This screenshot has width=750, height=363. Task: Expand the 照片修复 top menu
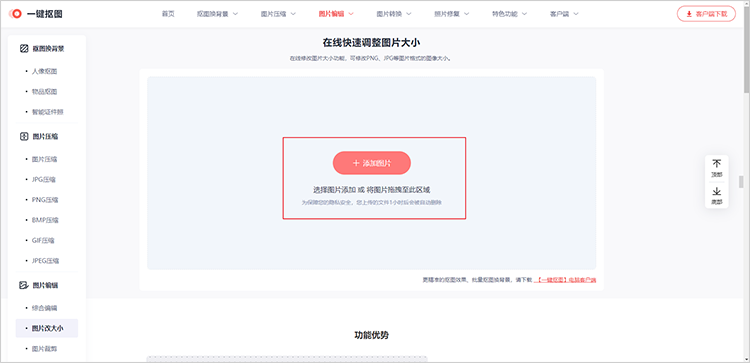(452, 14)
